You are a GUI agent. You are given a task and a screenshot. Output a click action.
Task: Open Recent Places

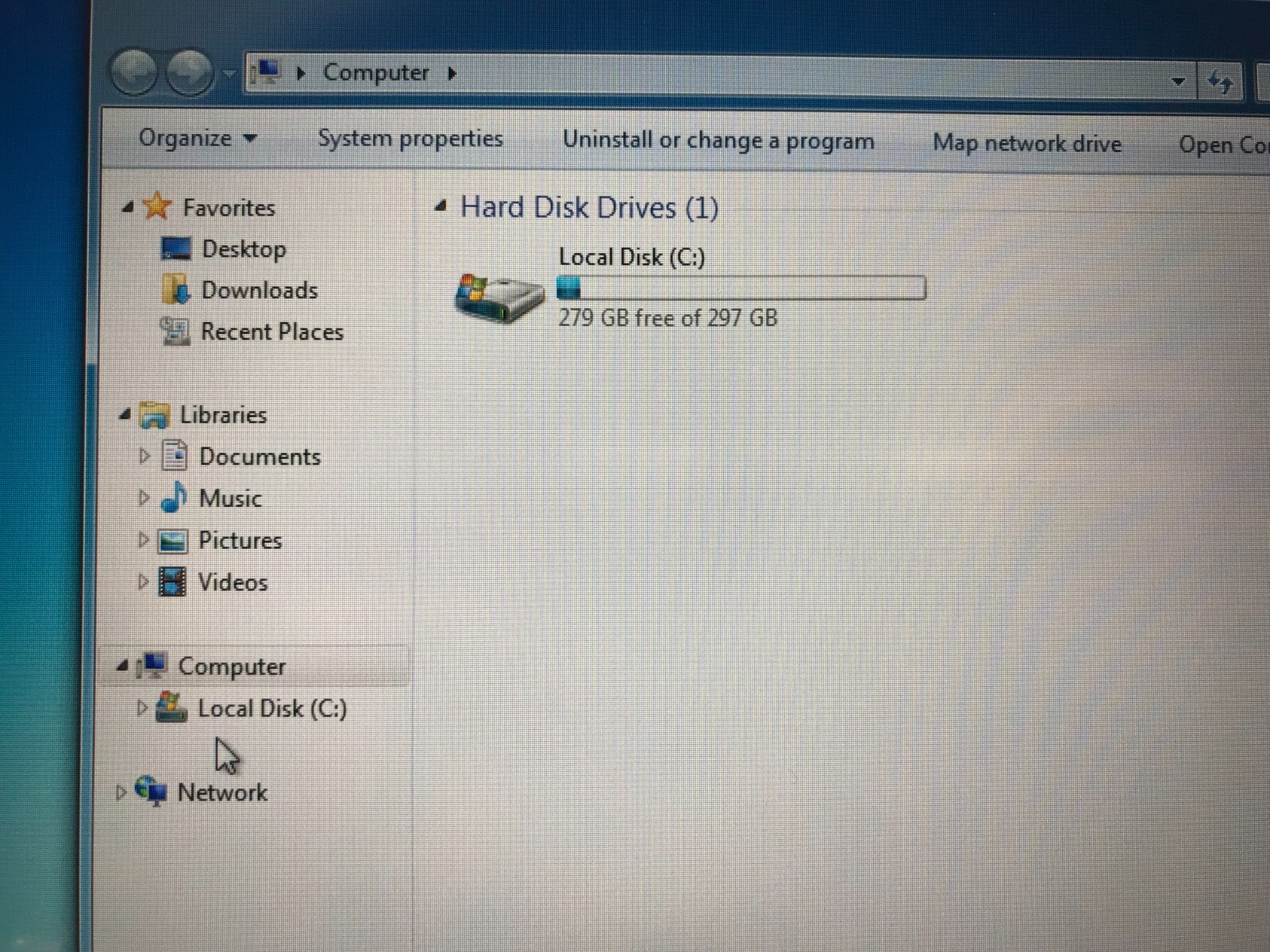coord(272,332)
